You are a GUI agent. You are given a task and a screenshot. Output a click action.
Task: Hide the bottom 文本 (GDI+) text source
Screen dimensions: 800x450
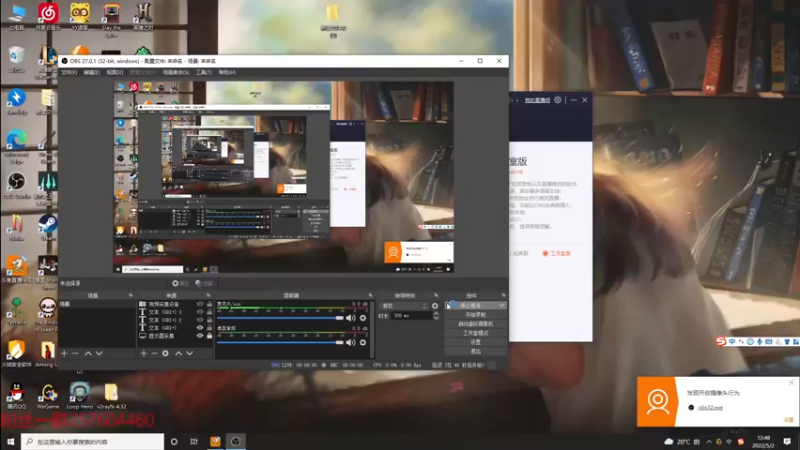[200, 328]
